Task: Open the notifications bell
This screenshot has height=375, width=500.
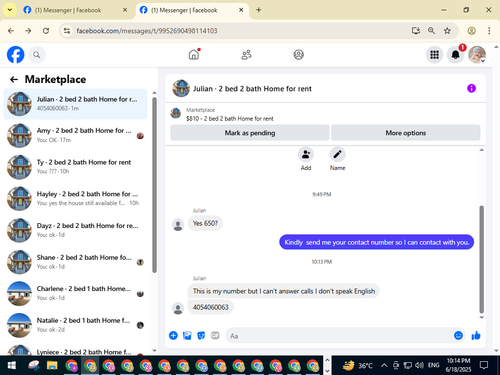Action: coord(455,55)
